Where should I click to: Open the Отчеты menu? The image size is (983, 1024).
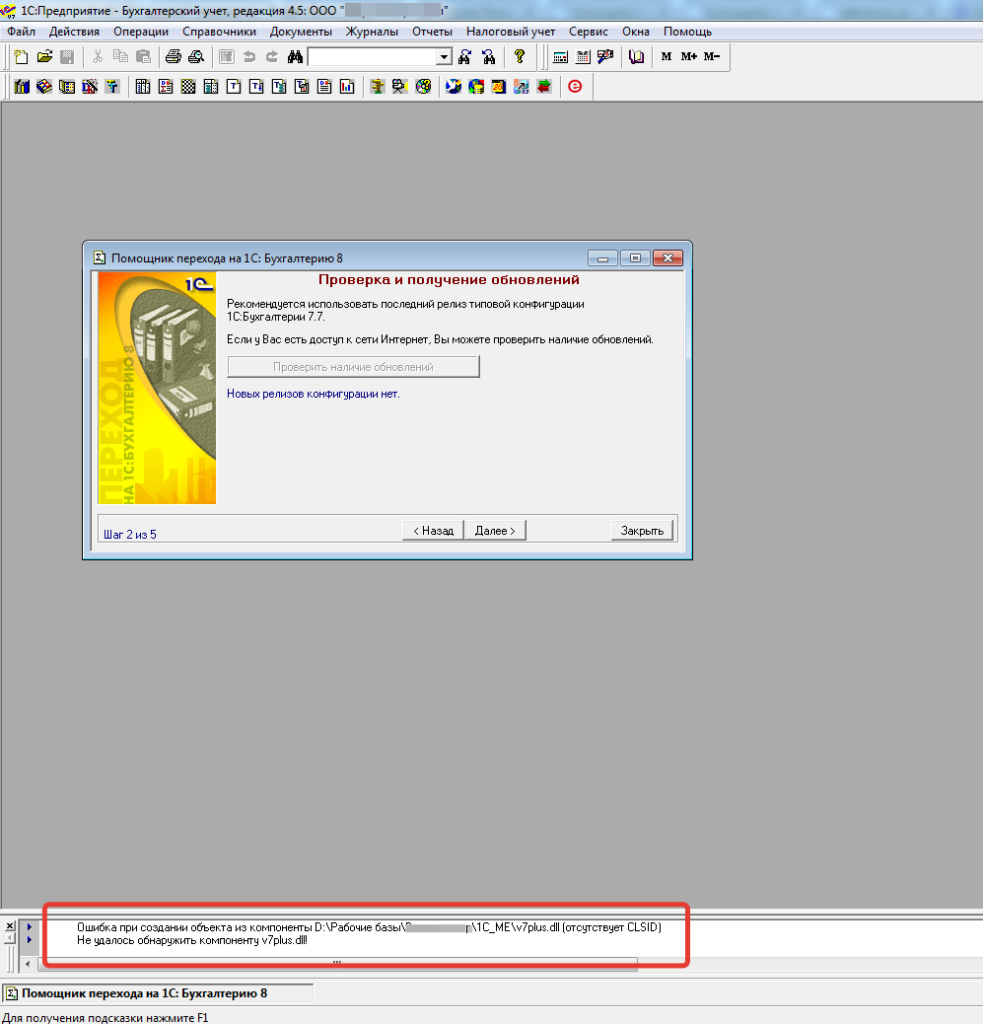pyautogui.click(x=432, y=31)
